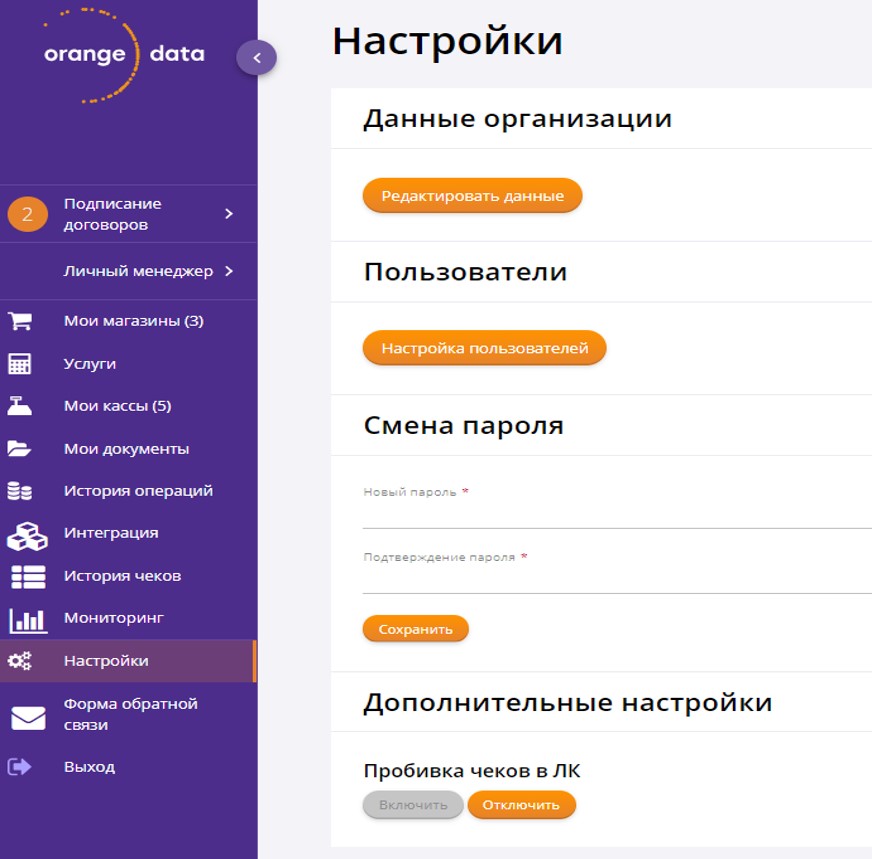Select the Настройки menu item
Screen dimensions: 872x859
128,661
